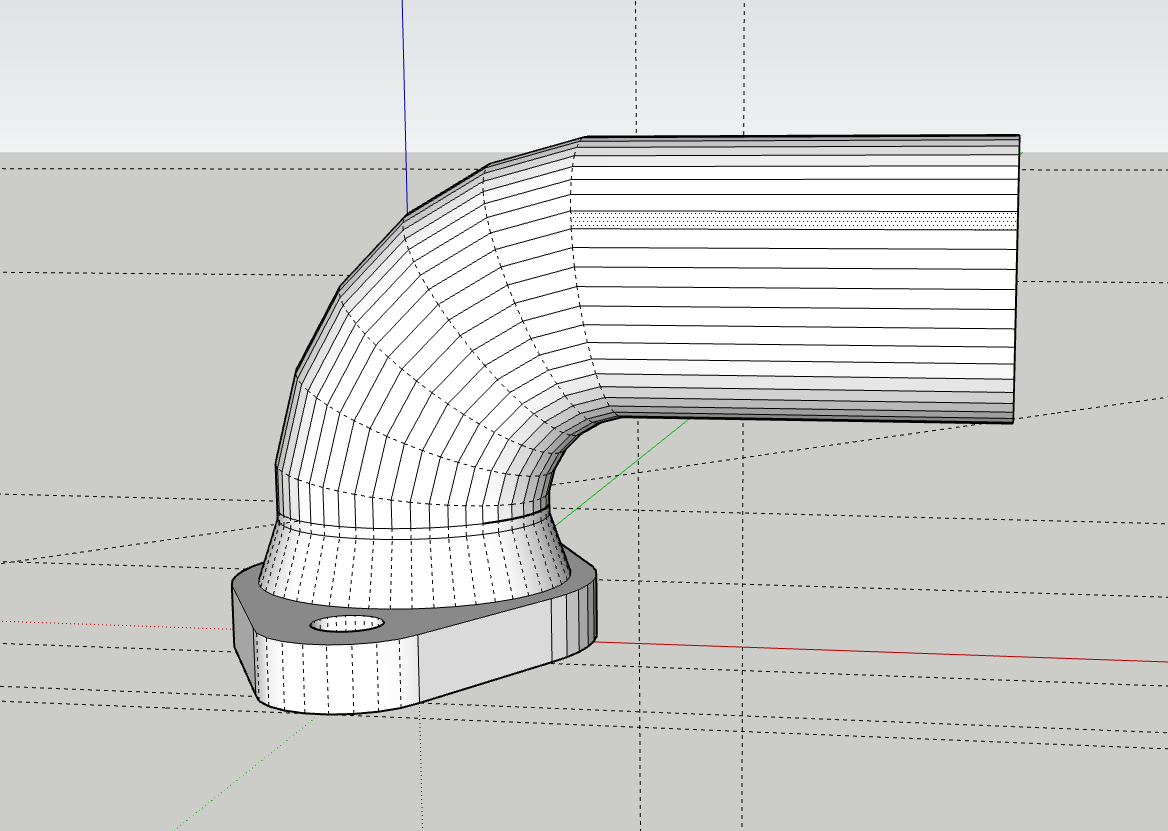
Task: Click the conical reducer section above the flange
Action: click(x=413, y=564)
